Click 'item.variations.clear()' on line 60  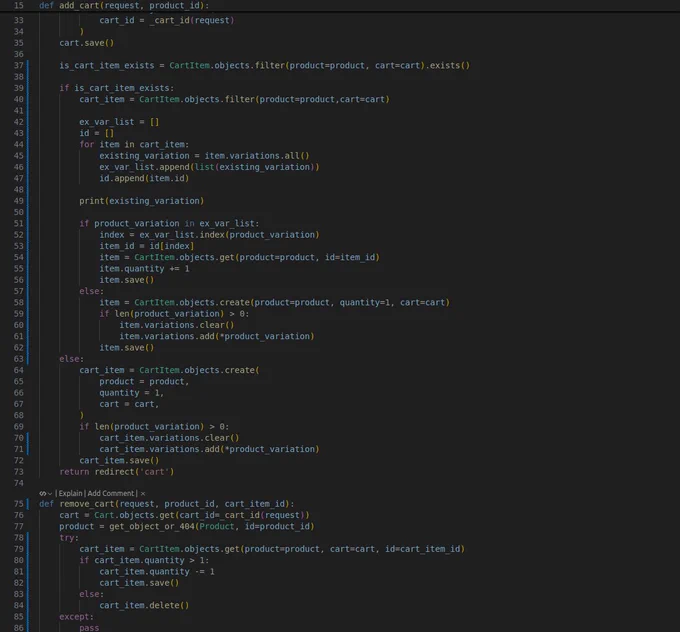(x=177, y=325)
